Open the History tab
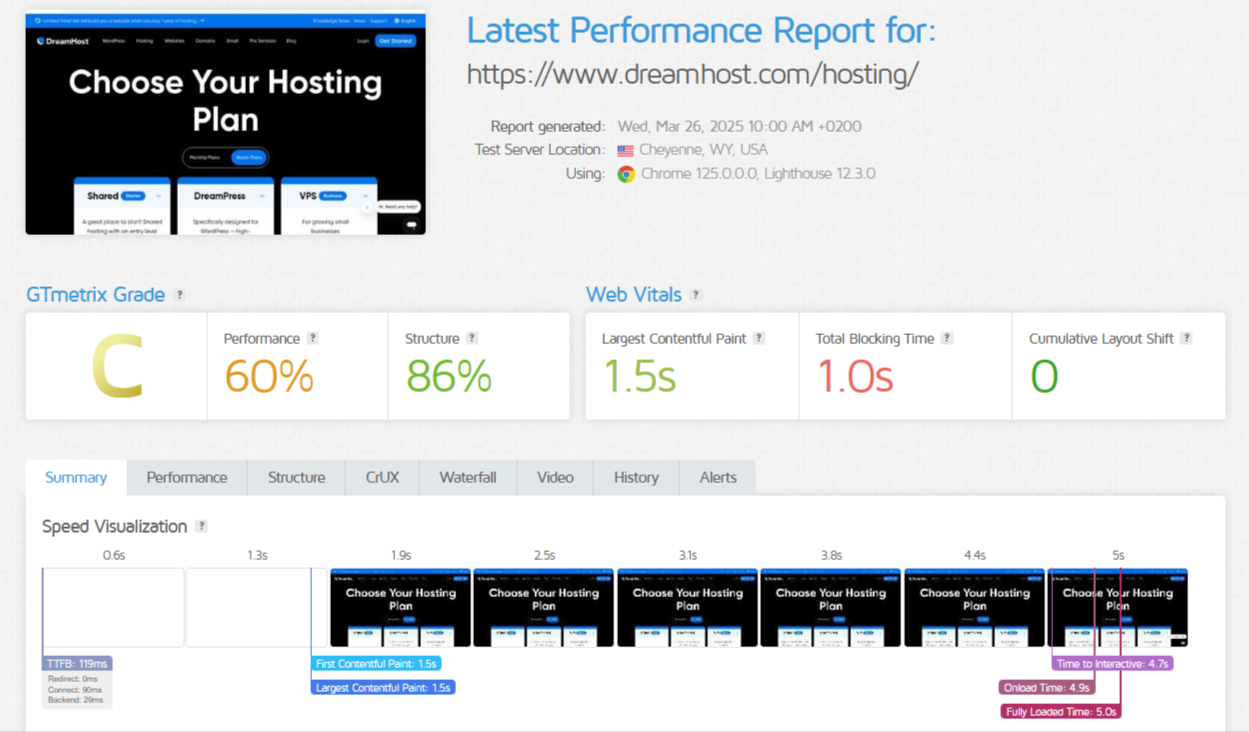The image size is (1249, 732). click(x=636, y=477)
